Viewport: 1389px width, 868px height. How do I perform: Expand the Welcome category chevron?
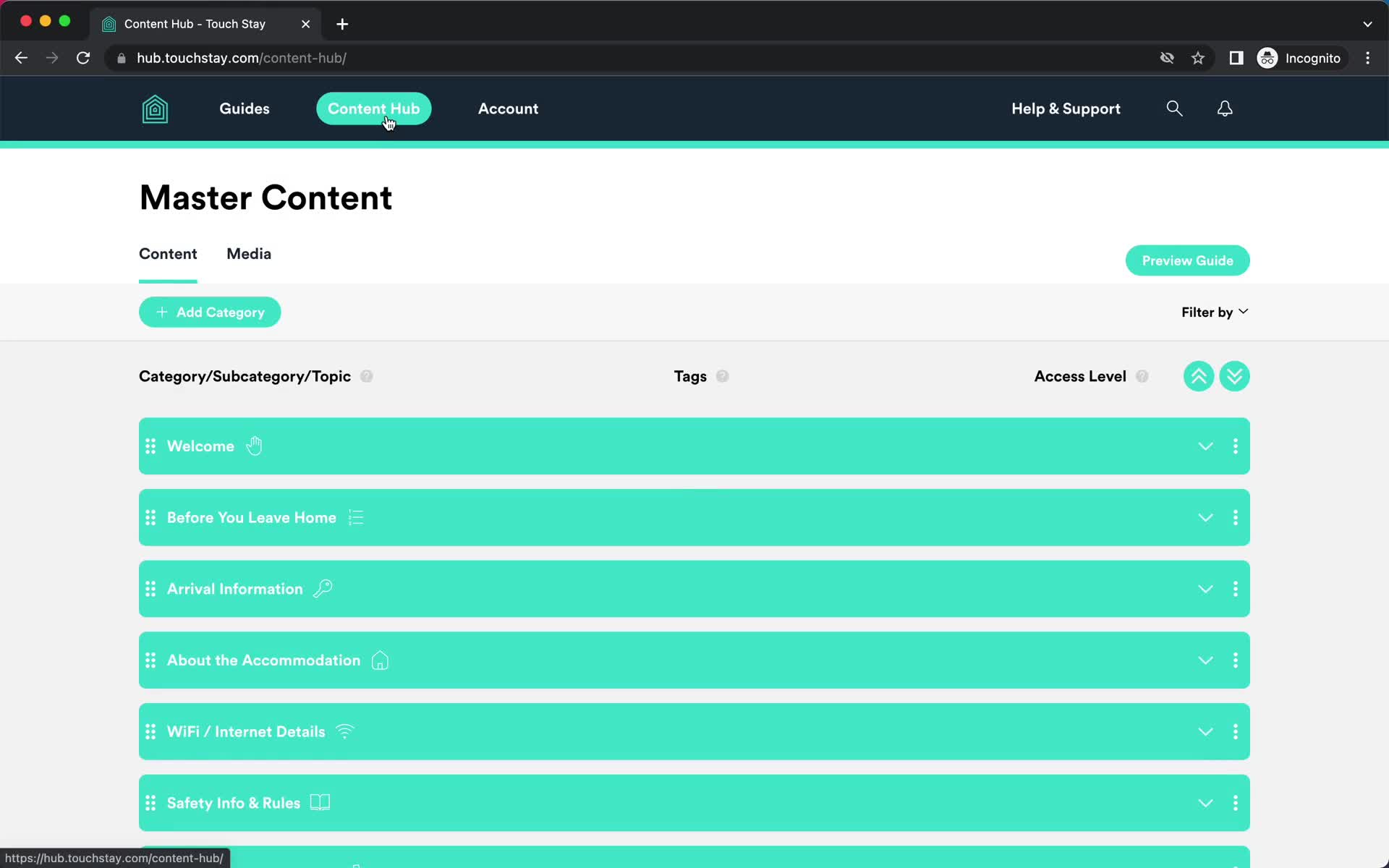pyautogui.click(x=1205, y=446)
